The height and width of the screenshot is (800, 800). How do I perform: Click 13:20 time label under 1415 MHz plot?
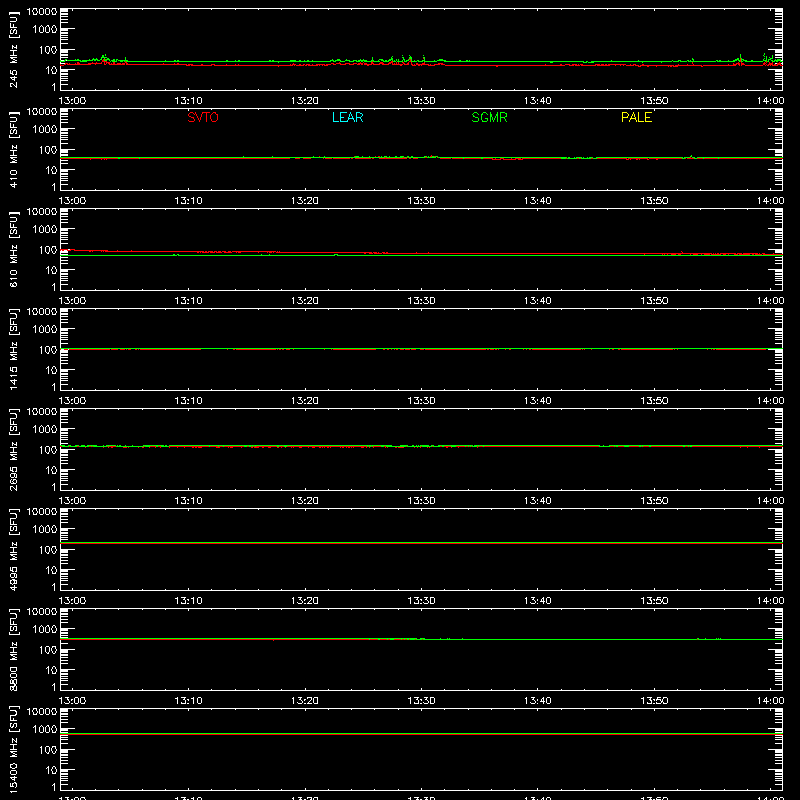305,401
